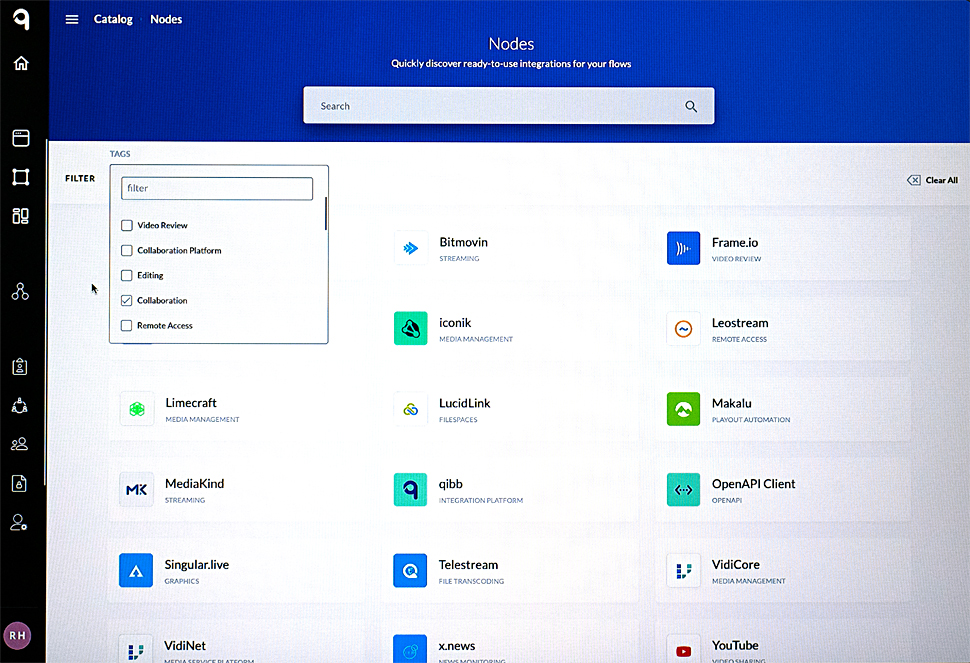Open the LucidLink node by its name

coord(465,403)
